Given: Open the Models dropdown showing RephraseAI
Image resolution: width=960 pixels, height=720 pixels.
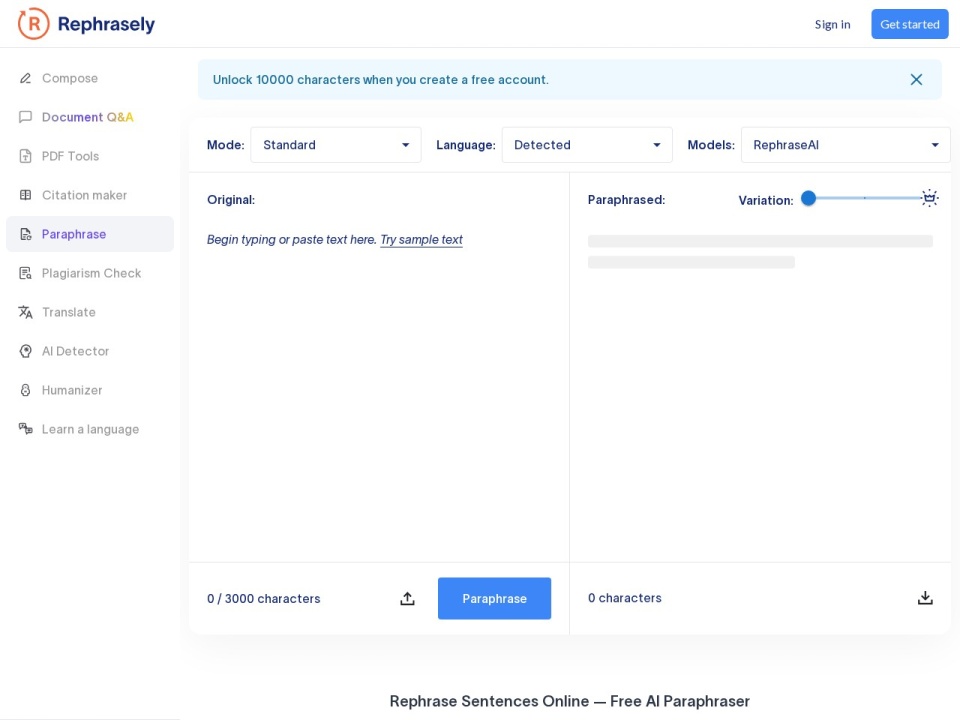Looking at the screenshot, I should [845, 145].
